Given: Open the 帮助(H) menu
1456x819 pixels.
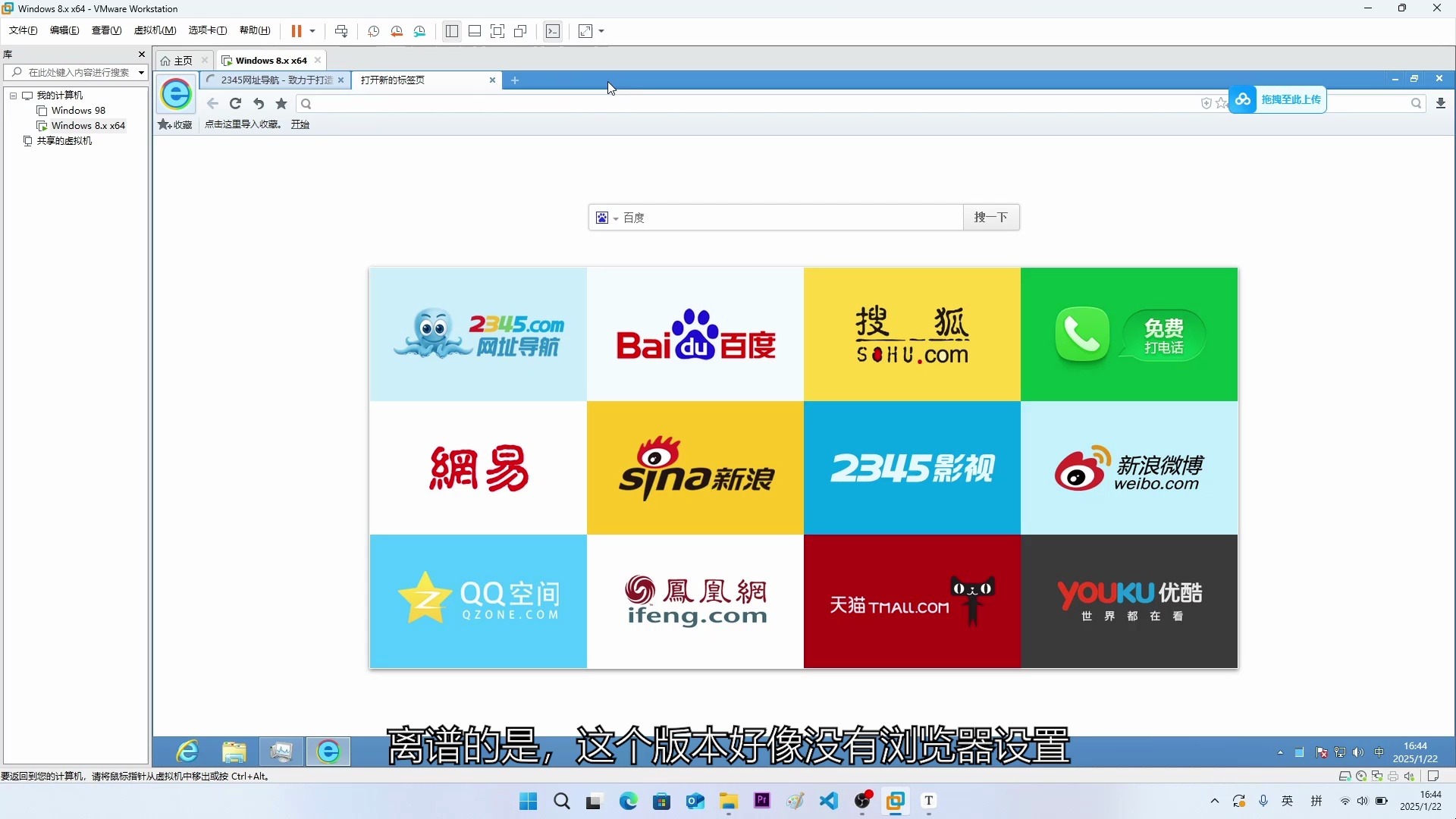Looking at the screenshot, I should pos(255,30).
